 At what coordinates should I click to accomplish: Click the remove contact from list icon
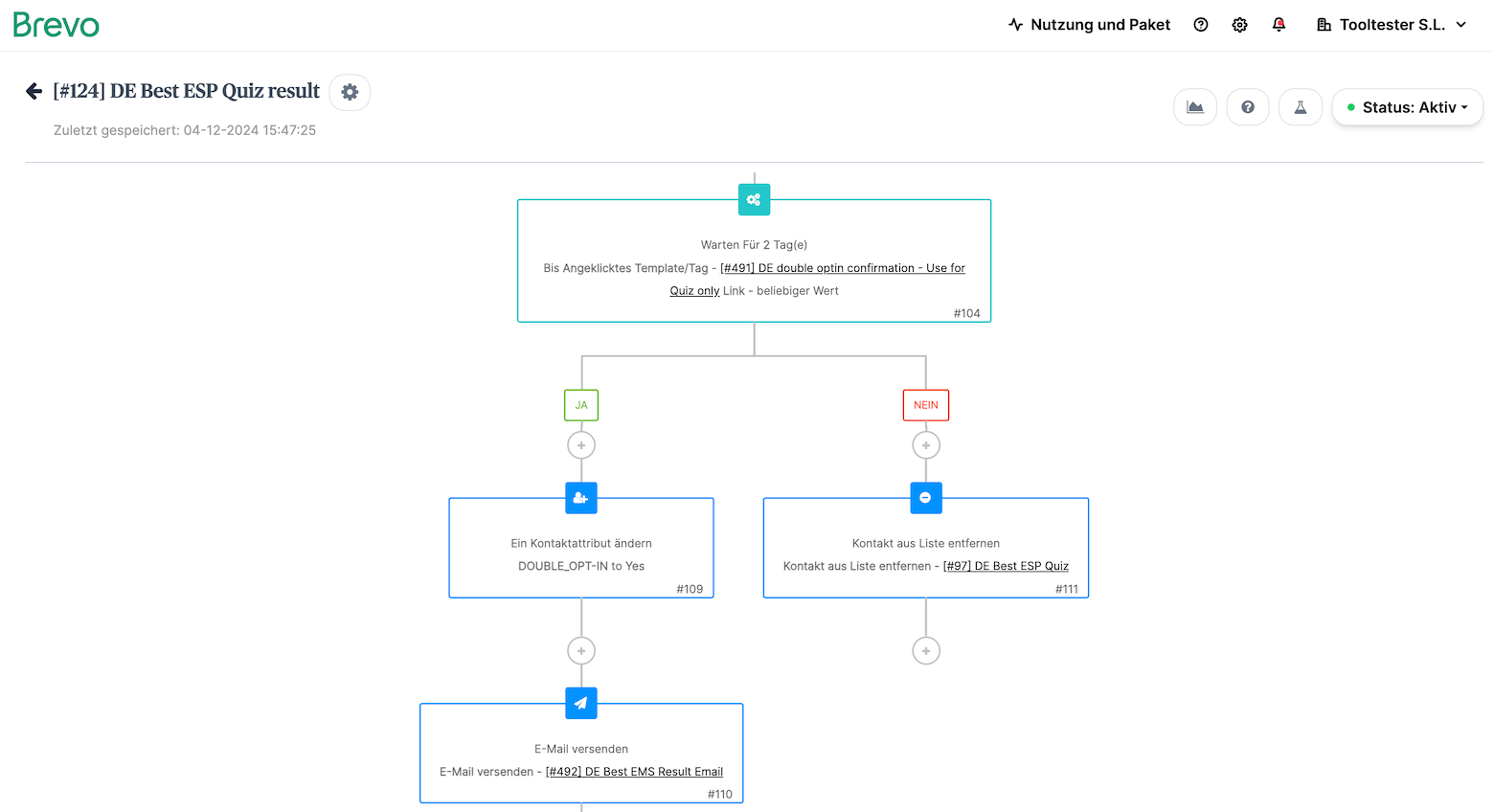click(925, 498)
